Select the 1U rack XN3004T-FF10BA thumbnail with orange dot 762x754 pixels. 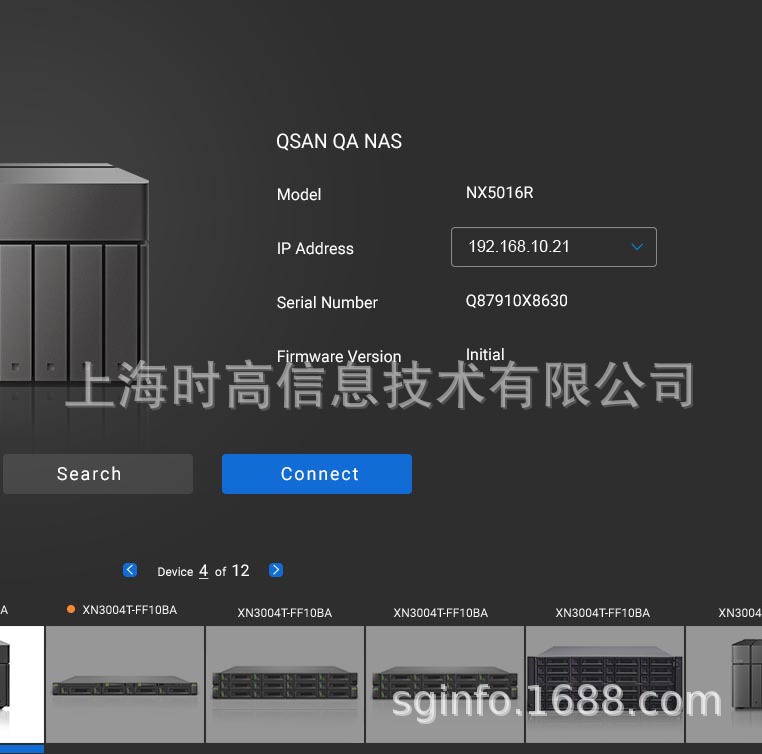click(125, 684)
